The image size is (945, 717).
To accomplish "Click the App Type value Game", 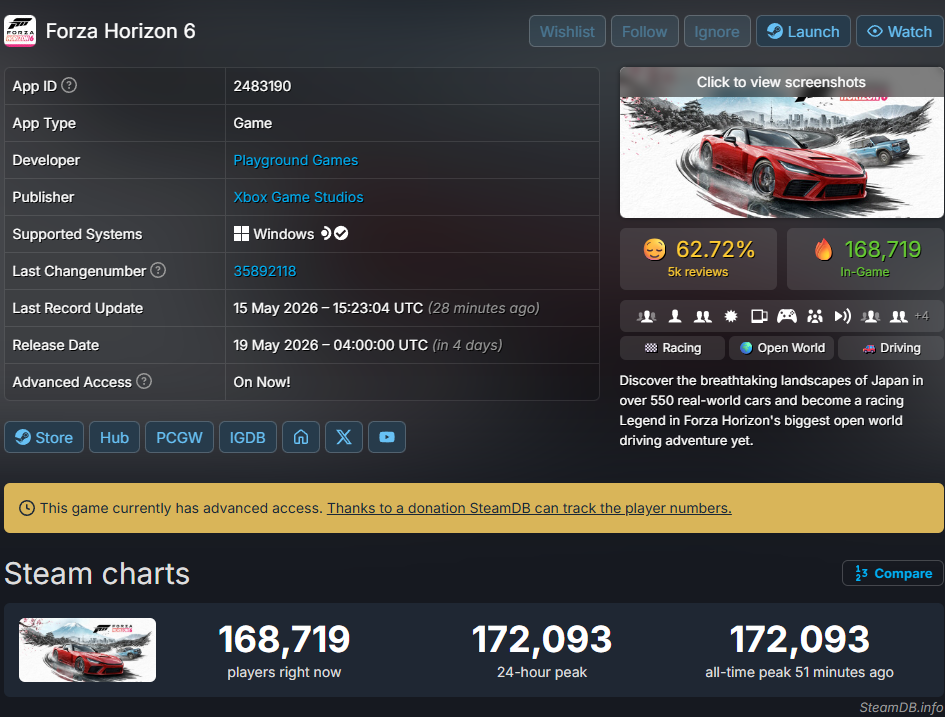I will coord(253,124).
